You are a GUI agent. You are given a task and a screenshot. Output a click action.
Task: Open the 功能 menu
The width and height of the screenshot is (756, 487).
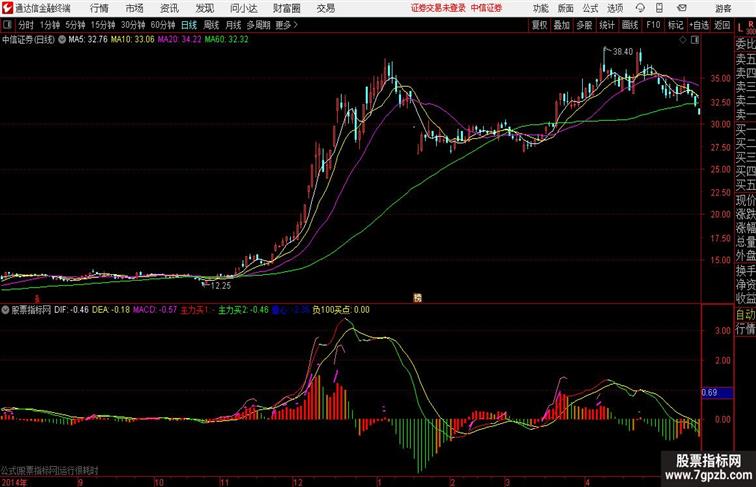(540, 8)
